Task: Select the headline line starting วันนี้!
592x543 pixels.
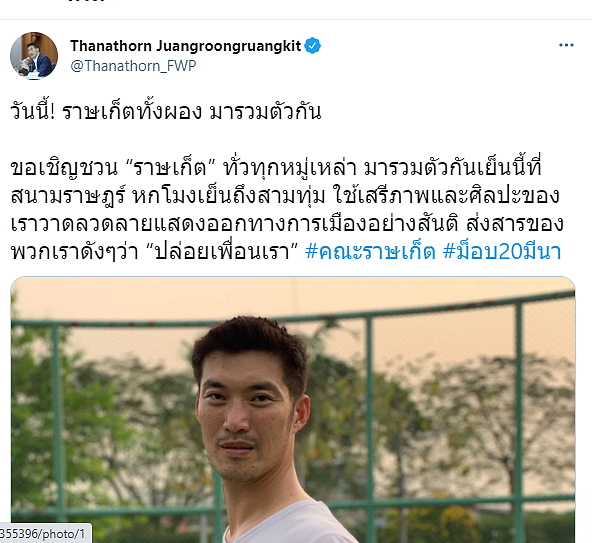Action: pos(166,111)
